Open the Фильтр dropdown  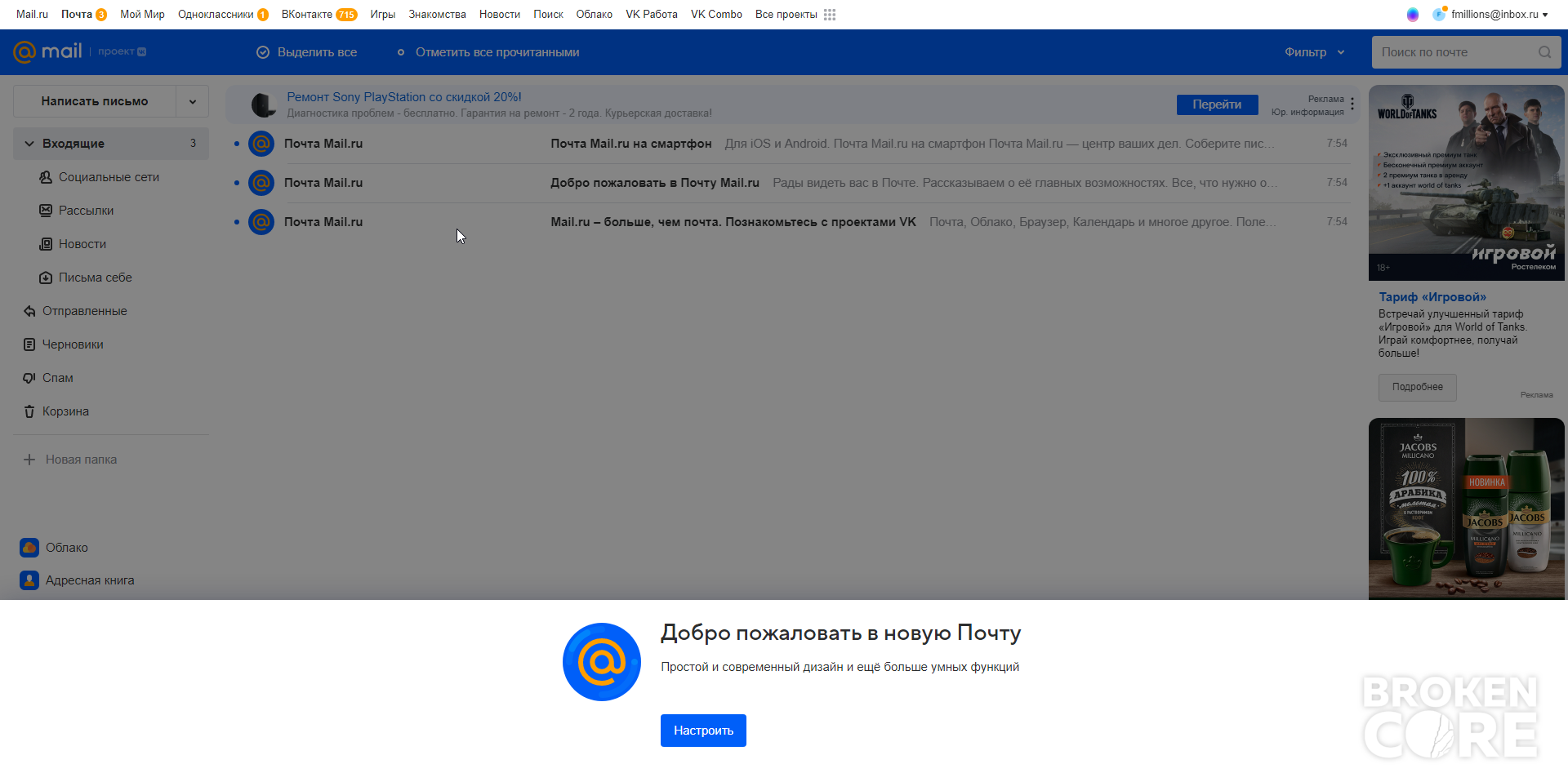tap(1314, 52)
